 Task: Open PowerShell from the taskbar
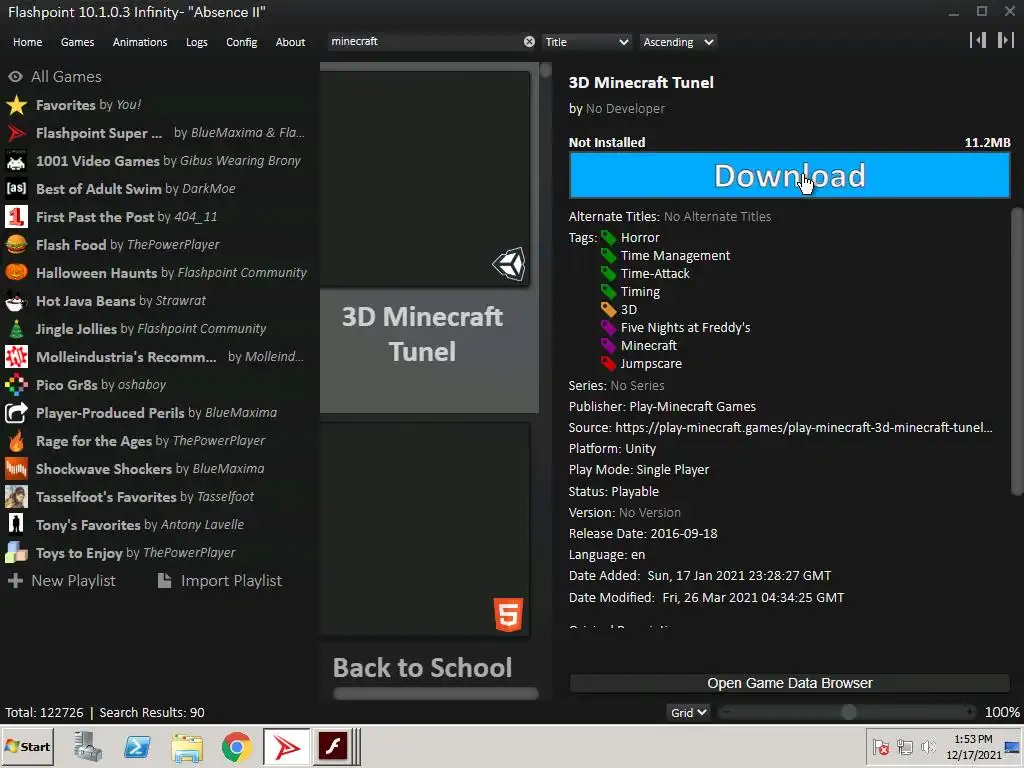point(137,747)
